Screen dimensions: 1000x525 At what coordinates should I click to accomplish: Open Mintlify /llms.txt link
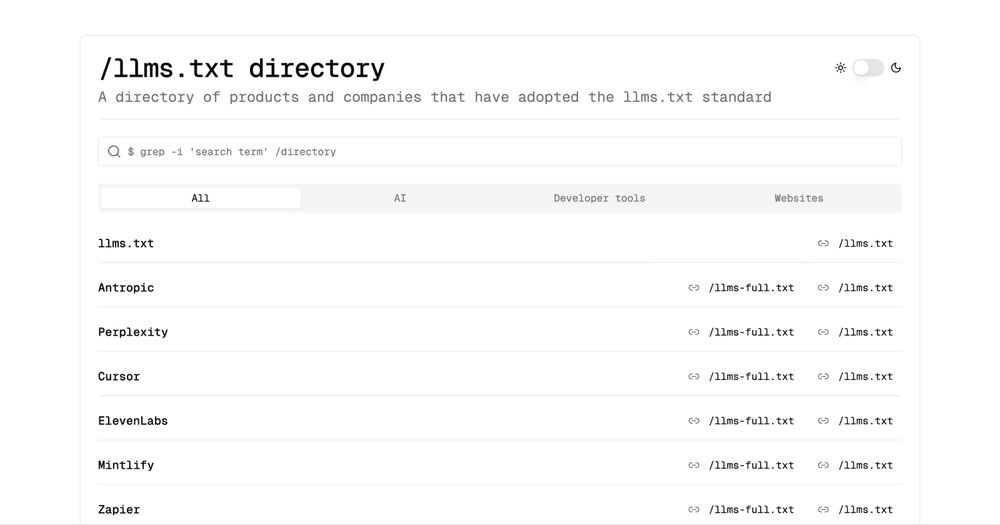click(865, 465)
